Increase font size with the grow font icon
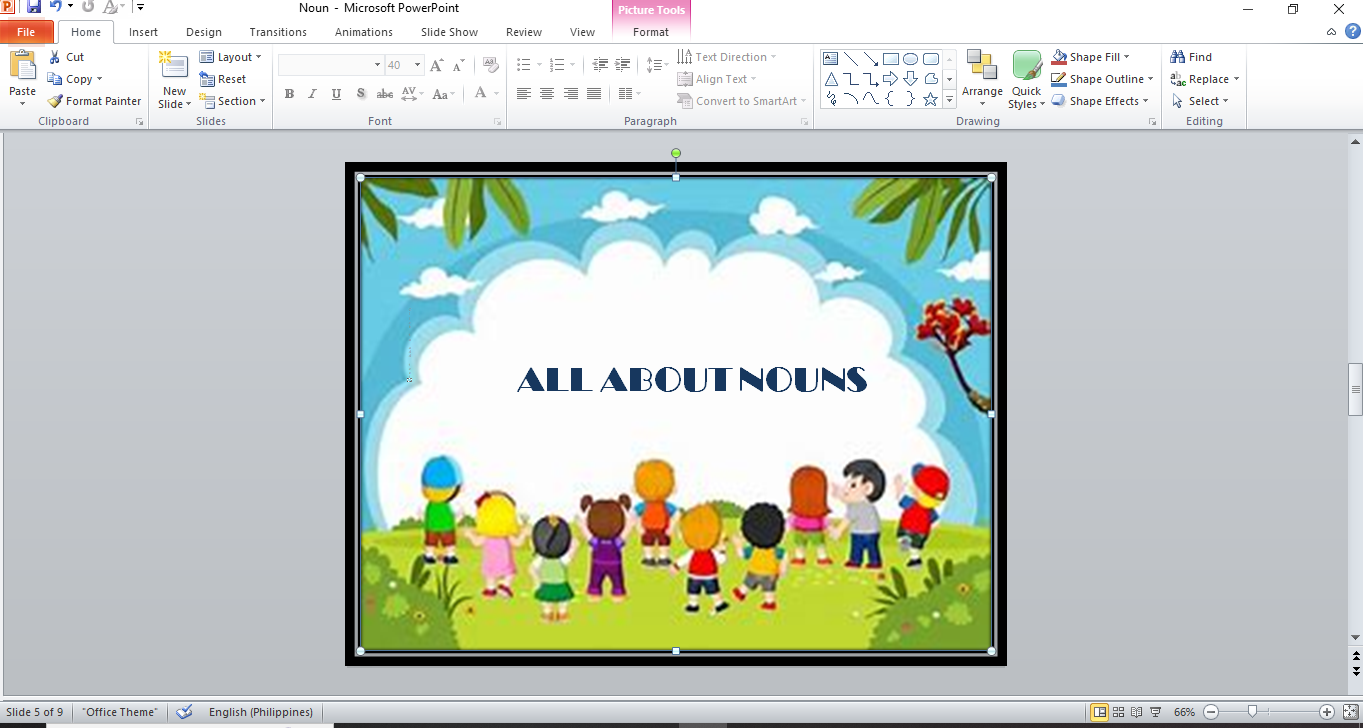 pos(437,65)
